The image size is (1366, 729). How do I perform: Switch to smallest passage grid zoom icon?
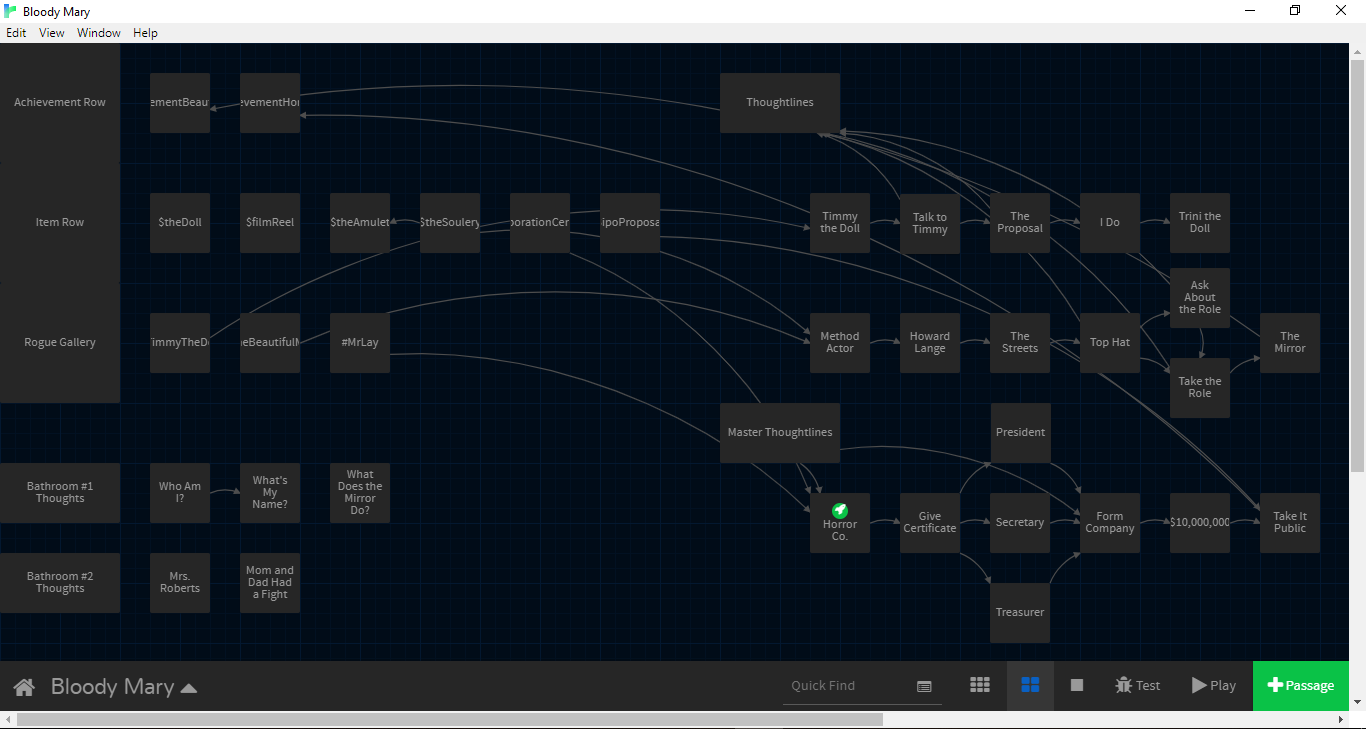[980, 685]
